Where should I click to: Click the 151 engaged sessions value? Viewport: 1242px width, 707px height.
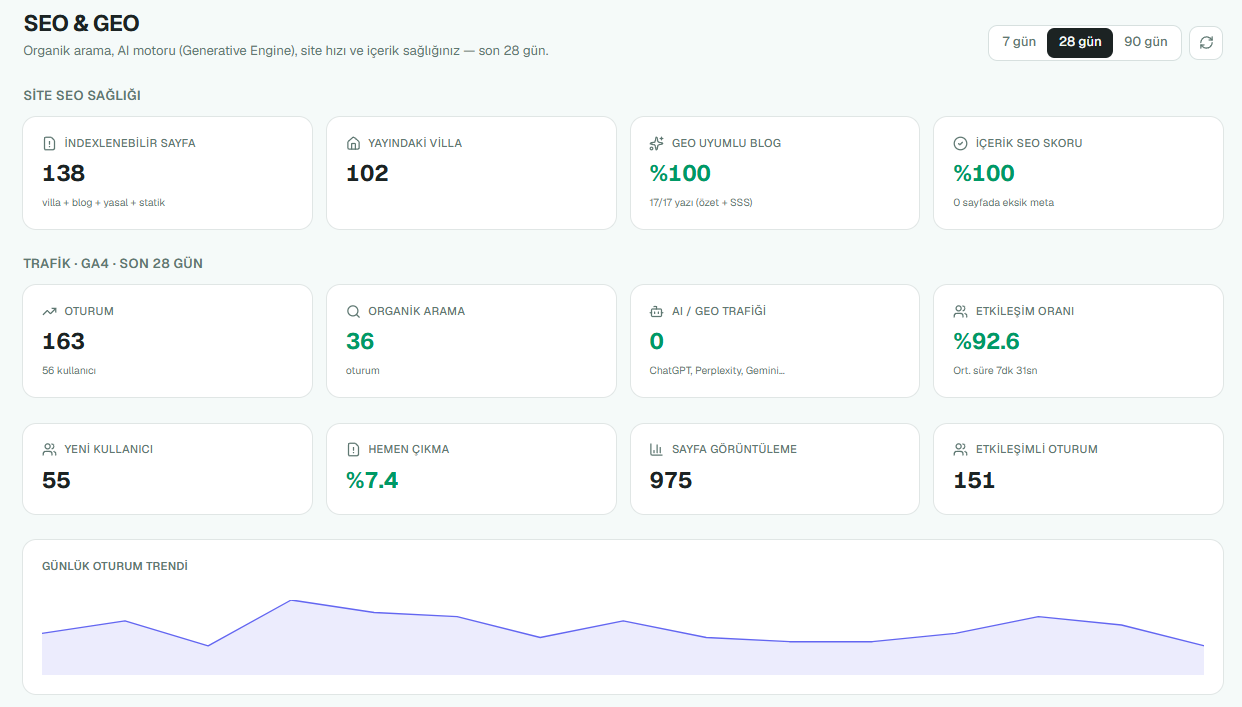pyautogui.click(x=974, y=480)
